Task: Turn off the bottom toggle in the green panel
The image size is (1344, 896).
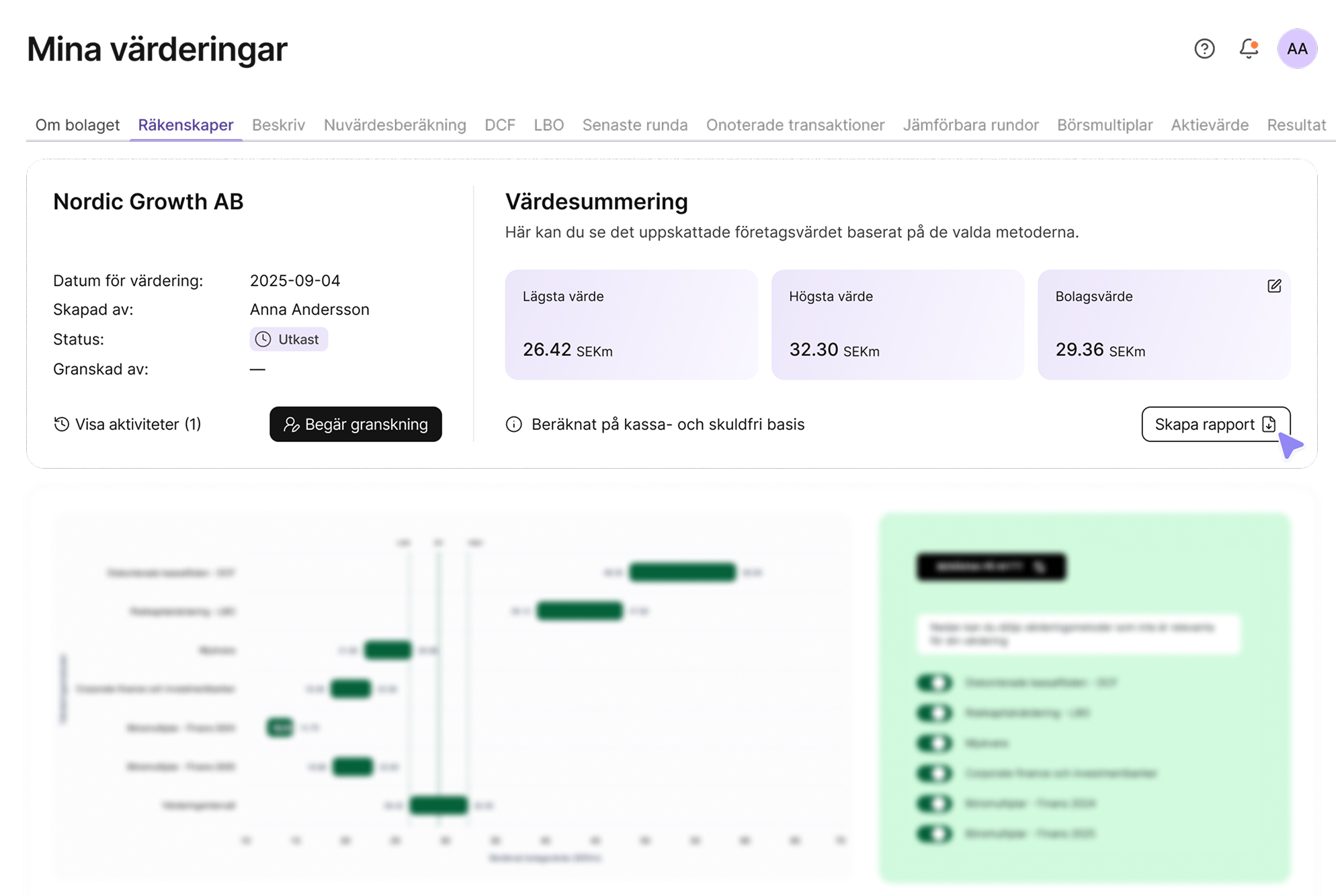Action: tap(934, 834)
